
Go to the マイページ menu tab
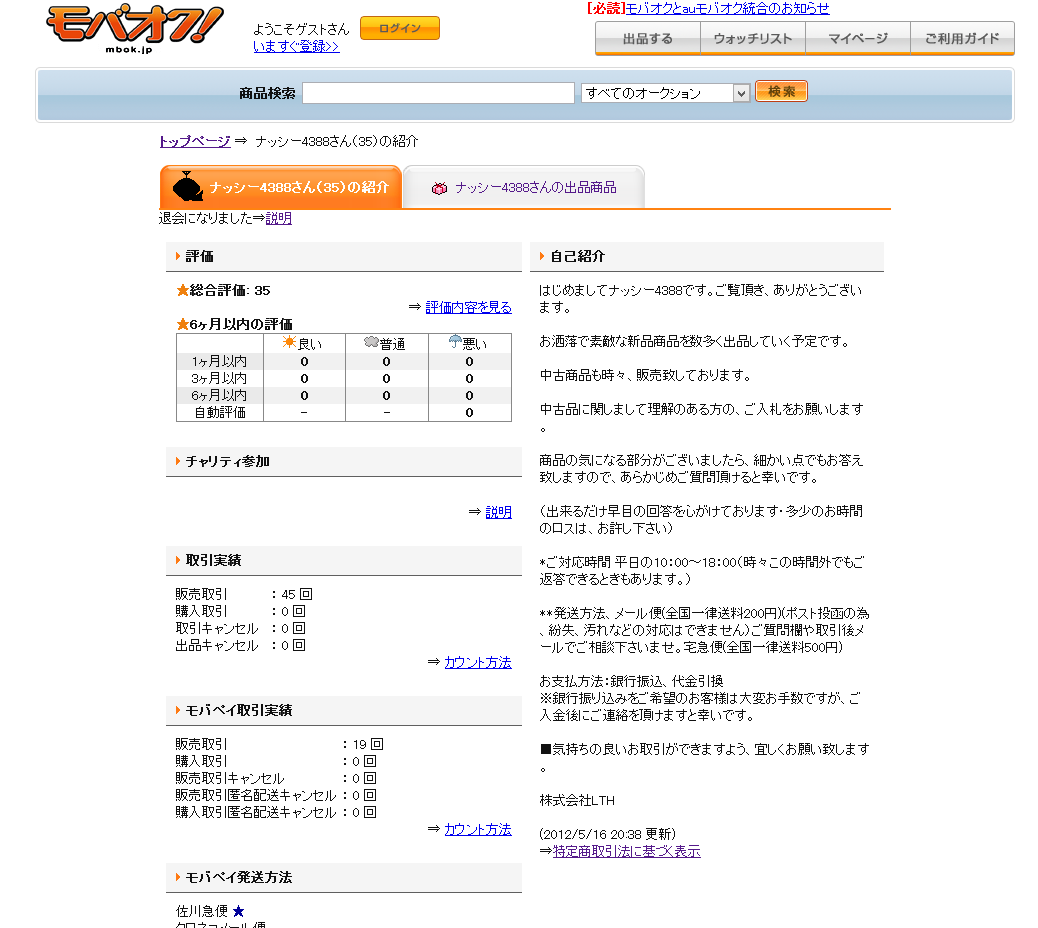coord(858,39)
